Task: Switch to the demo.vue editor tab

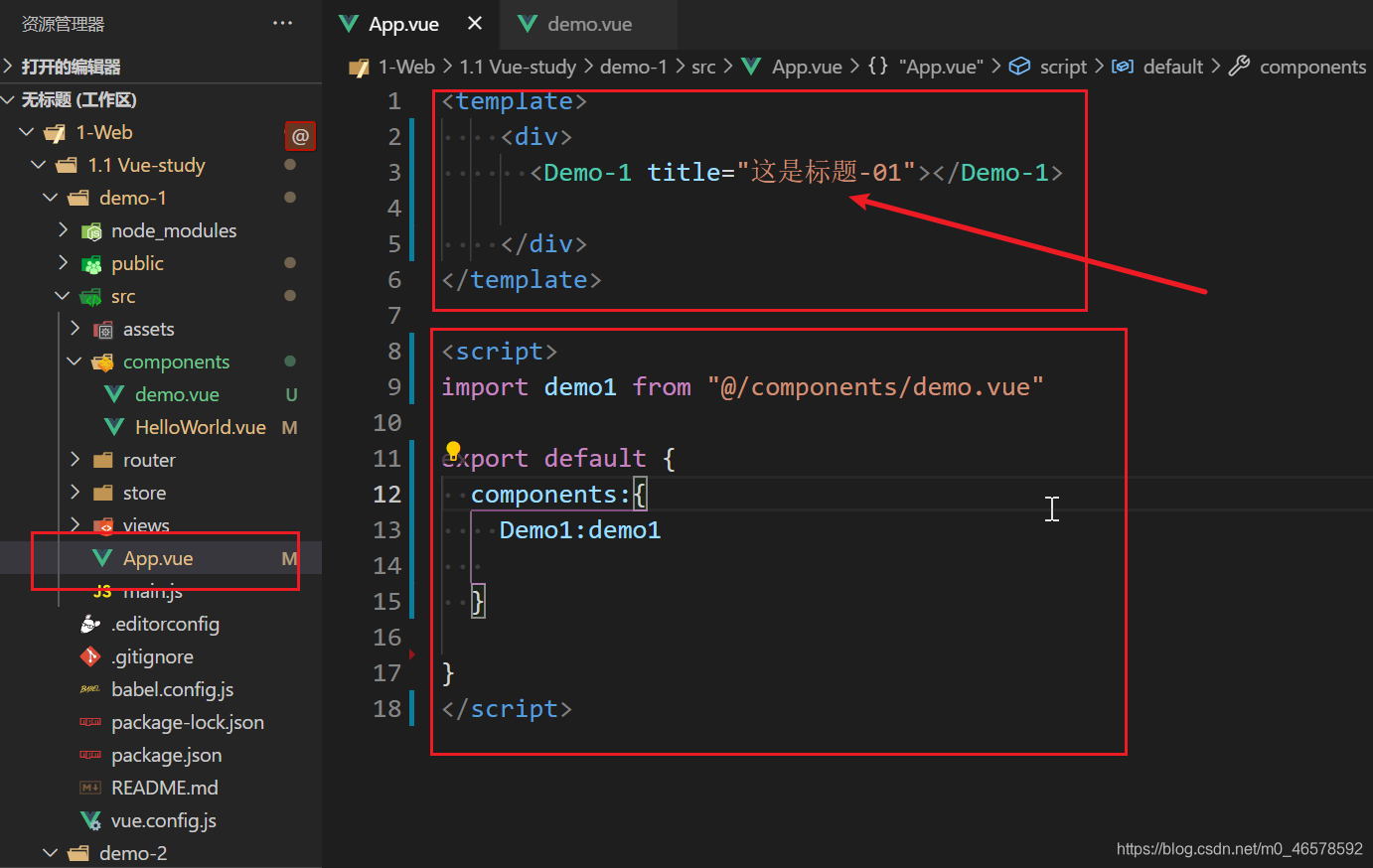Action: coord(589,24)
